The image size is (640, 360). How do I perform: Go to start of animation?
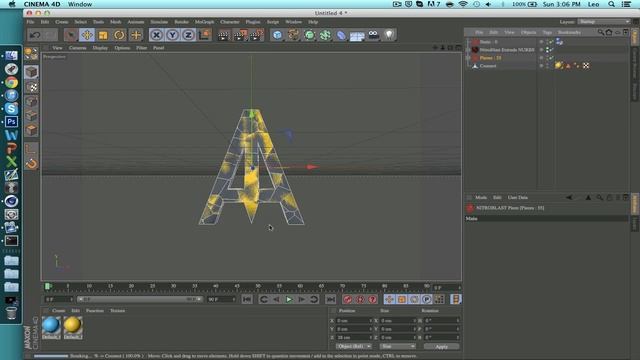pos(247,299)
